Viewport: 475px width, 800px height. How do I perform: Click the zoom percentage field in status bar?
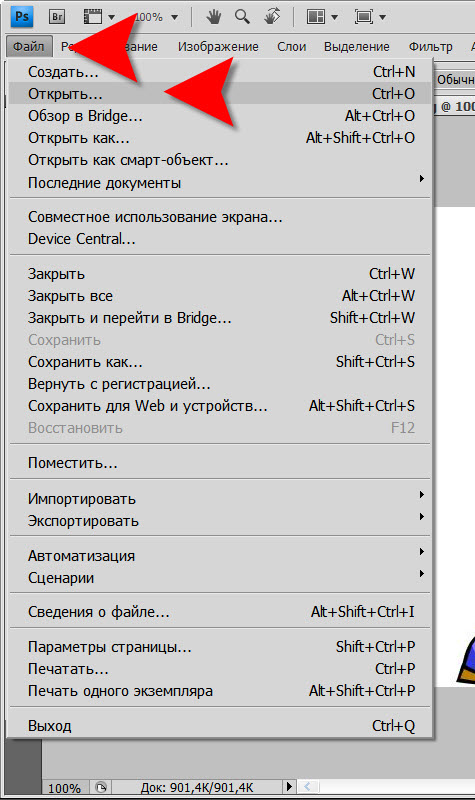tap(65, 788)
